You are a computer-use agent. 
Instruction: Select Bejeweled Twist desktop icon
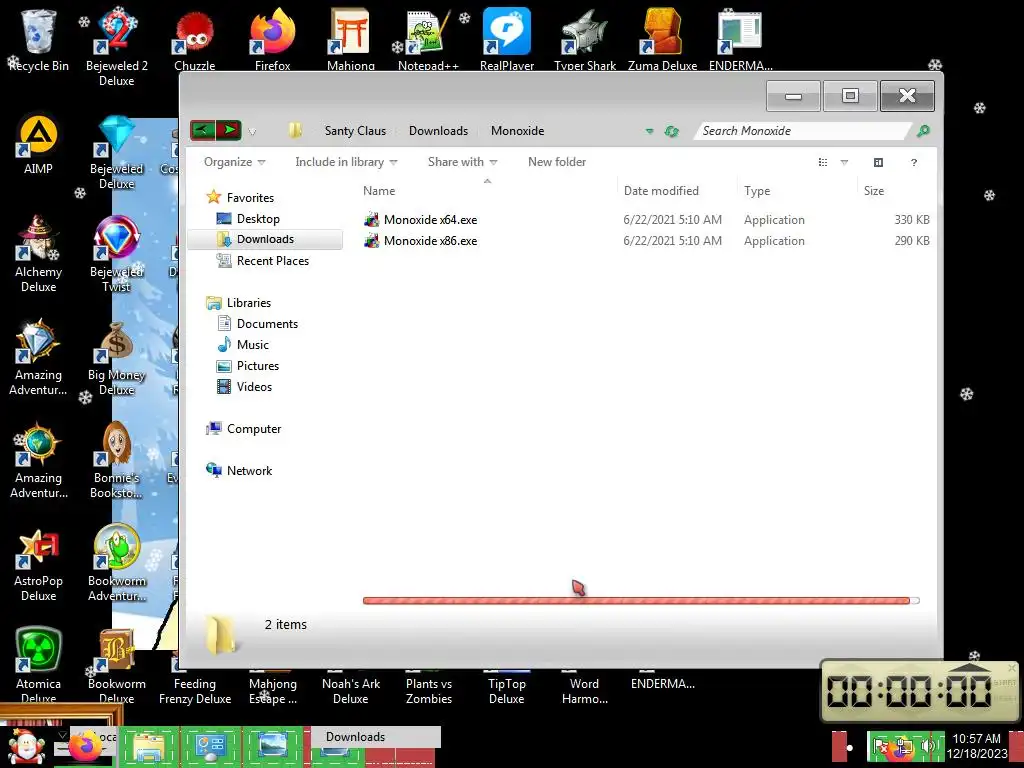117,255
